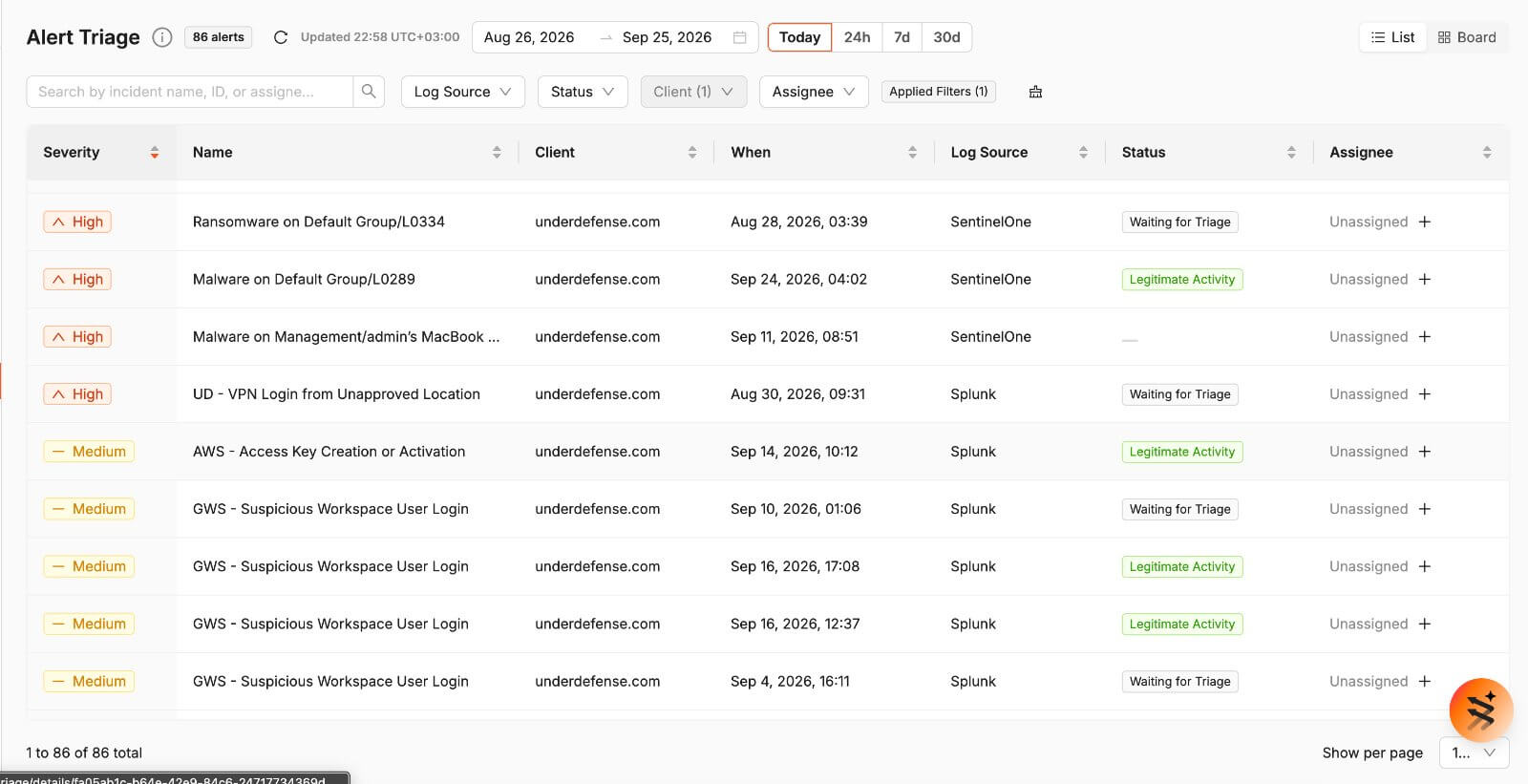
Task: Switch to List view
Action: coord(1392,37)
